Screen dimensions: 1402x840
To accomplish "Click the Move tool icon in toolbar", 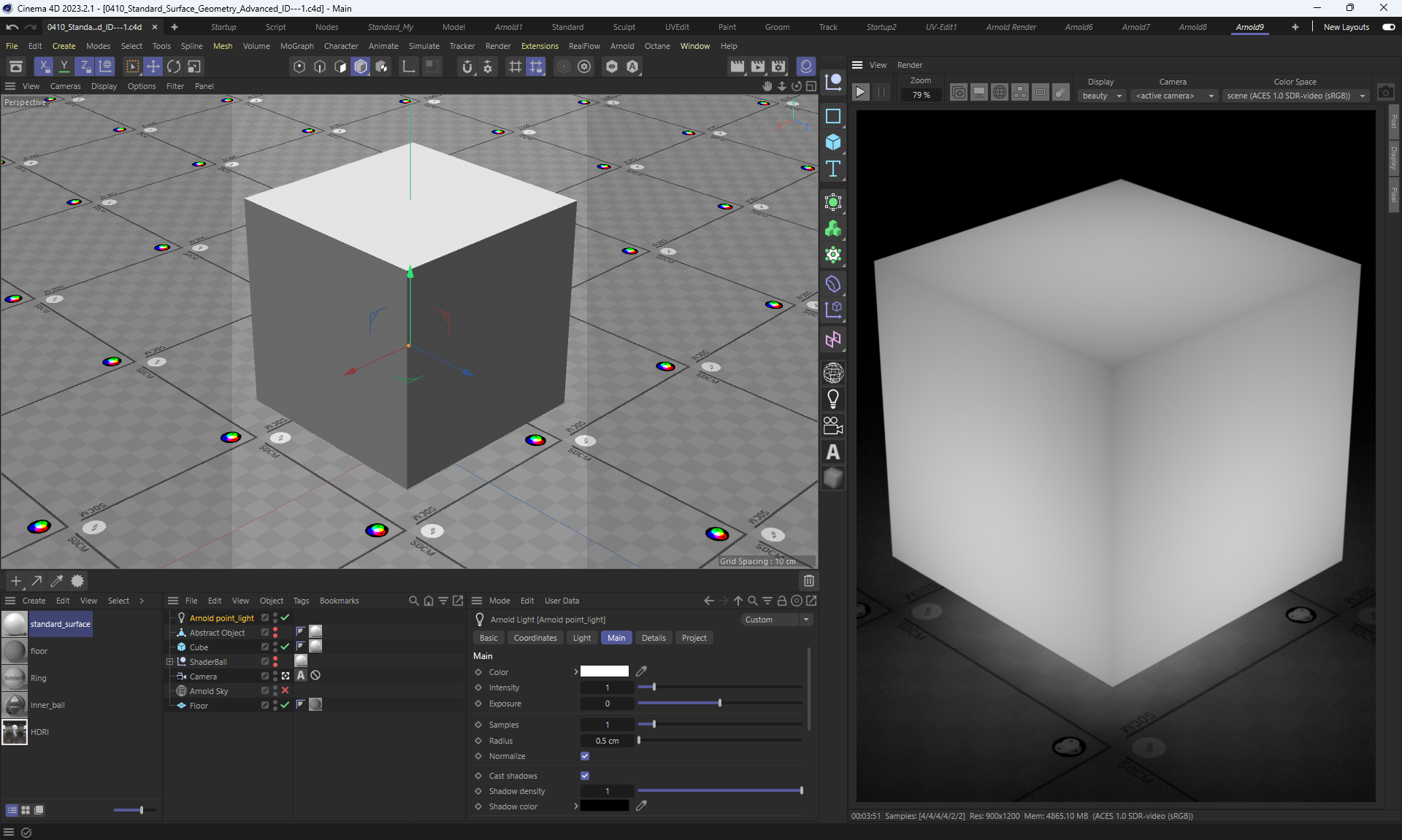I will pyautogui.click(x=153, y=66).
